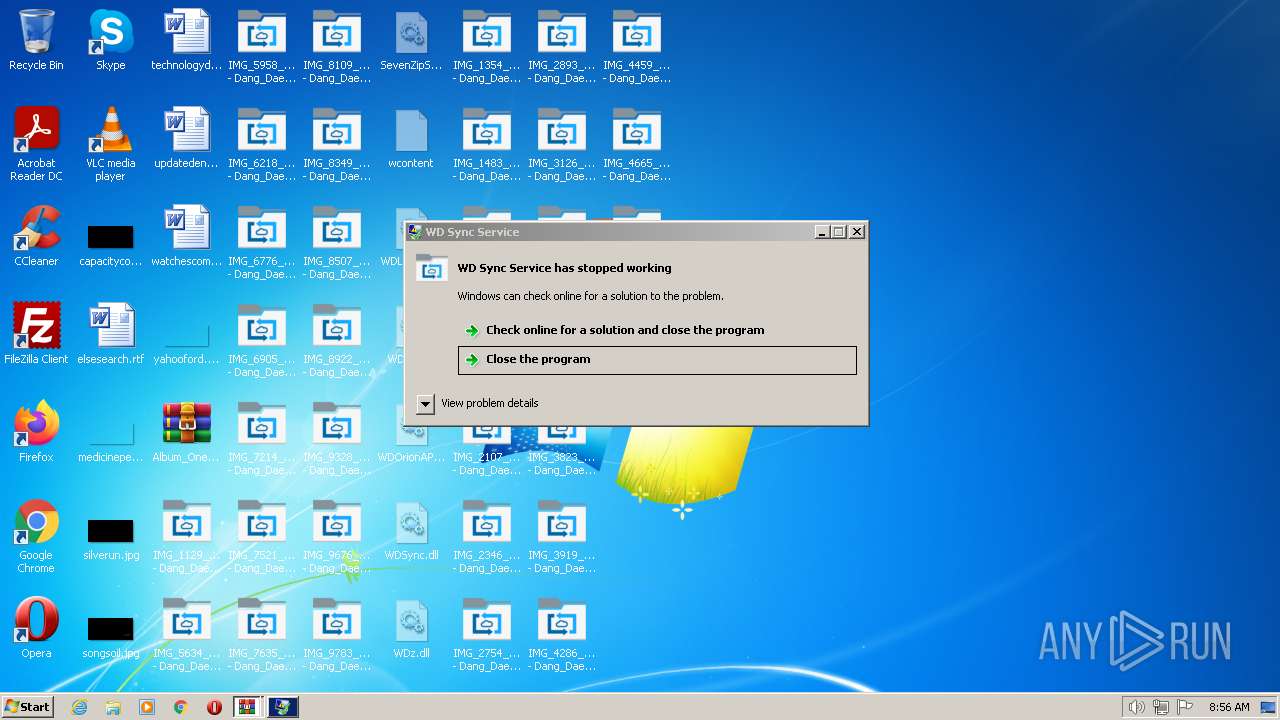Select the CCleaner desktop shortcut
The height and width of the screenshot is (720, 1280).
point(36,238)
